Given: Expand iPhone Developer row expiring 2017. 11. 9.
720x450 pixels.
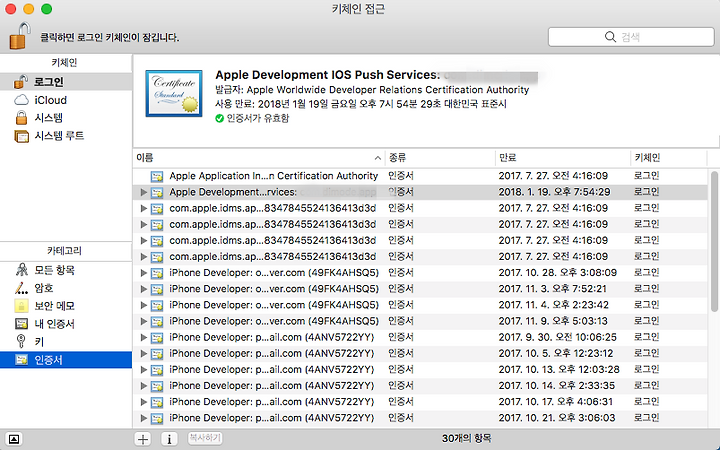Looking at the screenshot, I should pos(144,321).
